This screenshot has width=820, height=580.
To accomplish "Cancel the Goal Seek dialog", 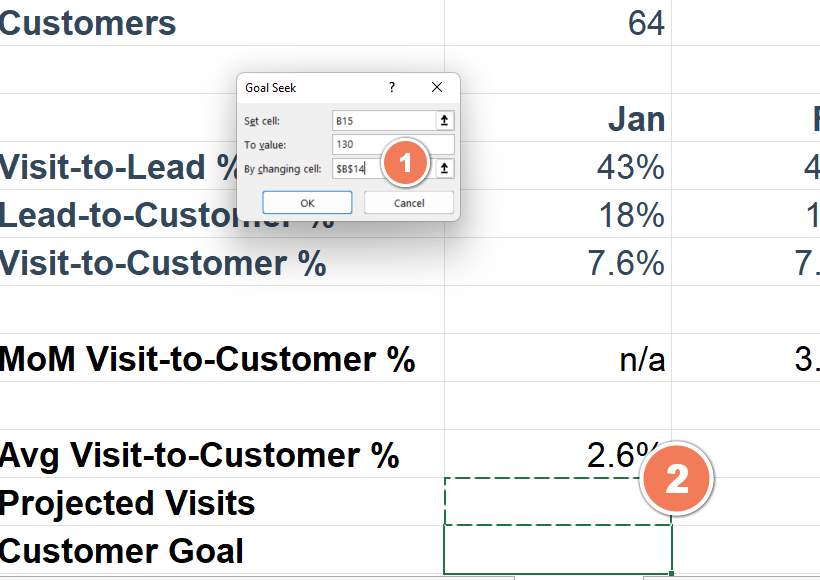I will point(409,202).
